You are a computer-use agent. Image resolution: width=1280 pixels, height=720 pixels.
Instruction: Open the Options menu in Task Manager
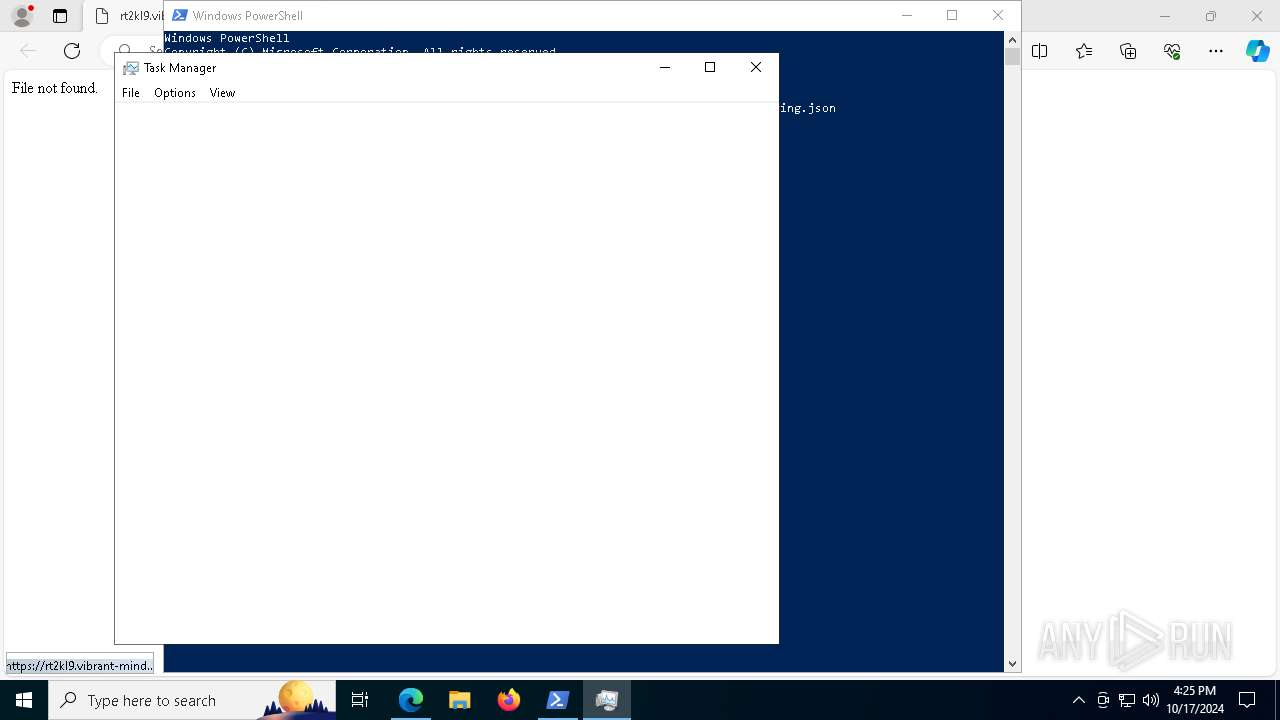click(175, 93)
